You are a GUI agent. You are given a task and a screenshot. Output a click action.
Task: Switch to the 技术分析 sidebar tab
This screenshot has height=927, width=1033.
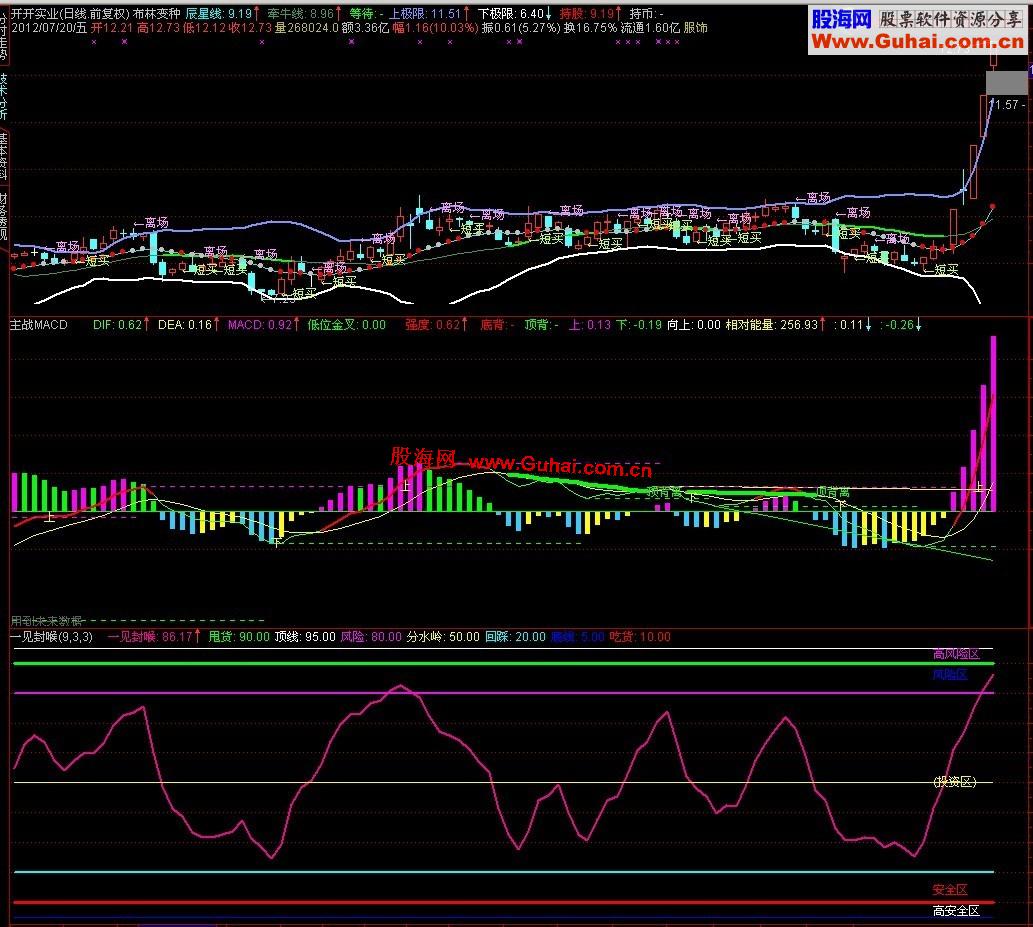3,96
